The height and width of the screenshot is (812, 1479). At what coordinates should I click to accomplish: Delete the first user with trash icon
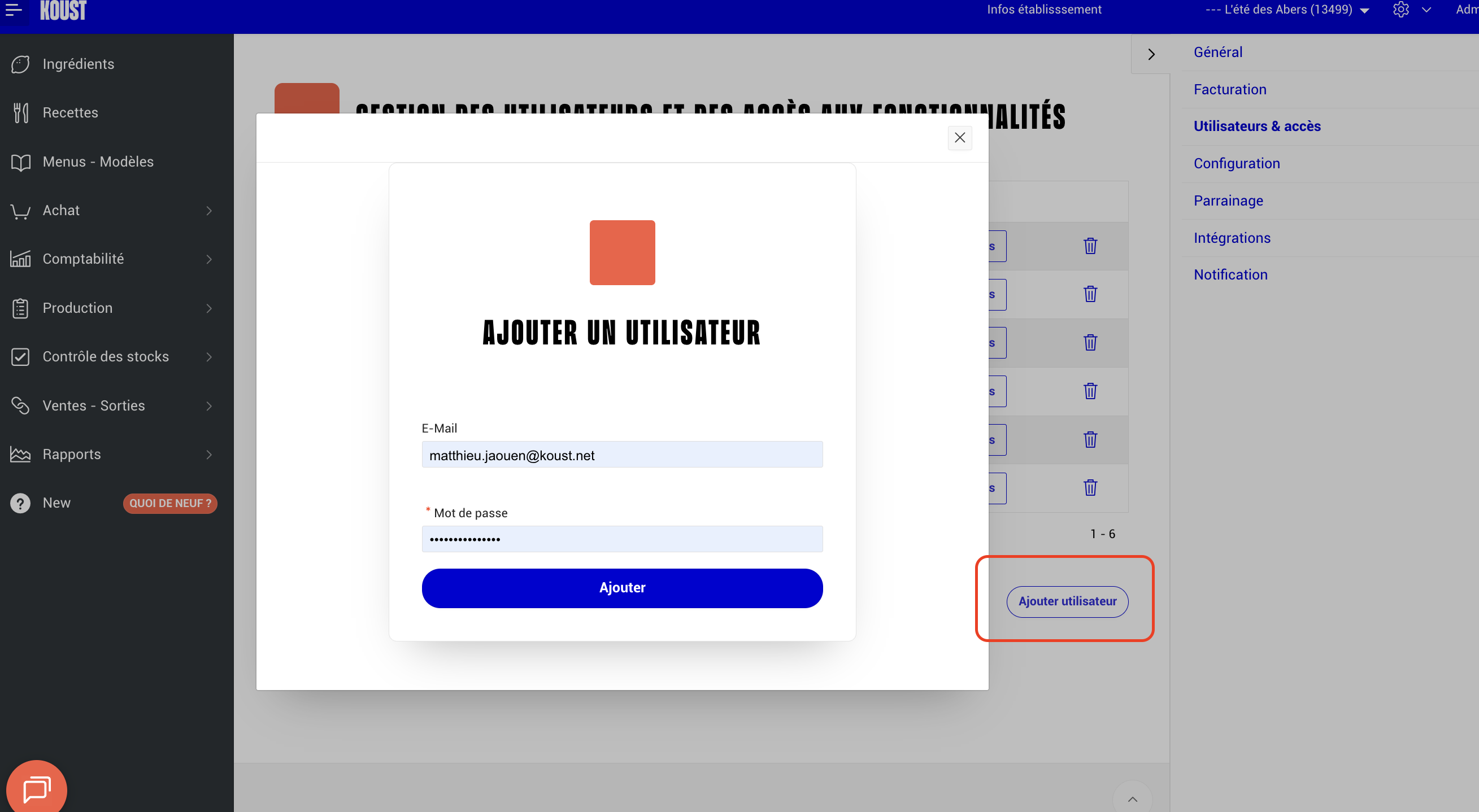[1090, 246]
